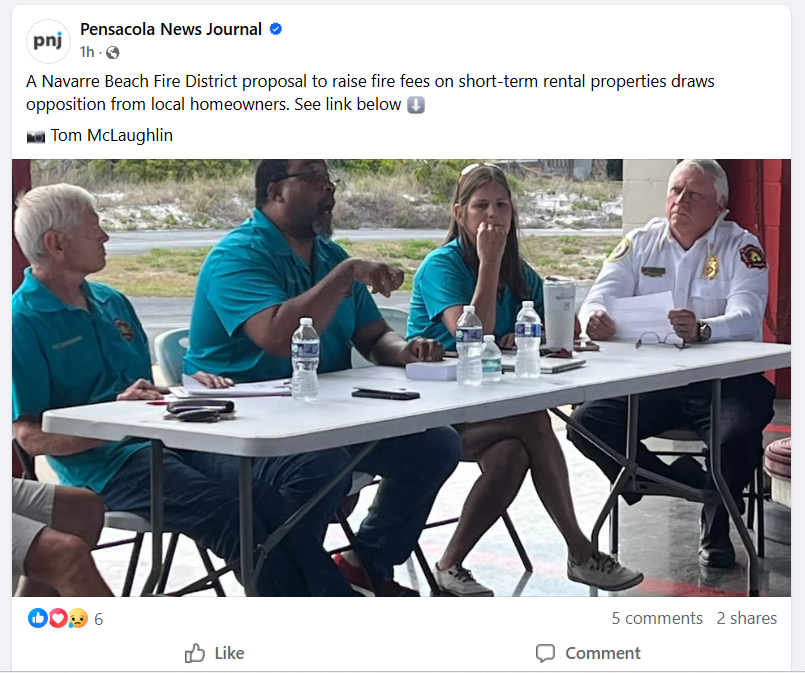Image resolution: width=805 pixels, height=673 pixels.
Task: Open the Comment button on the post
Action: click(x=588, y=653)
